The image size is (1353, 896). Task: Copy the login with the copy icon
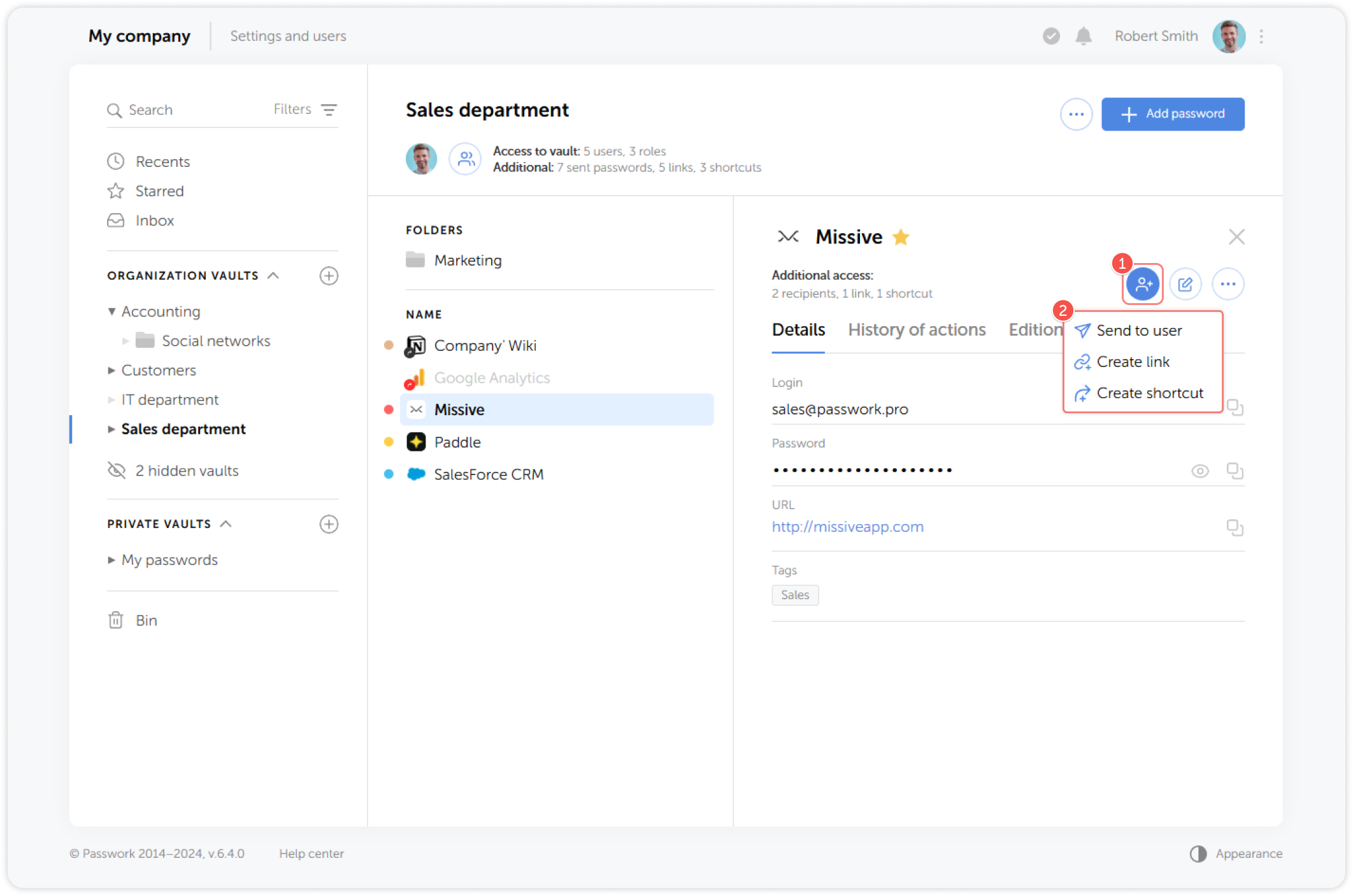[x=1236, y=408]
